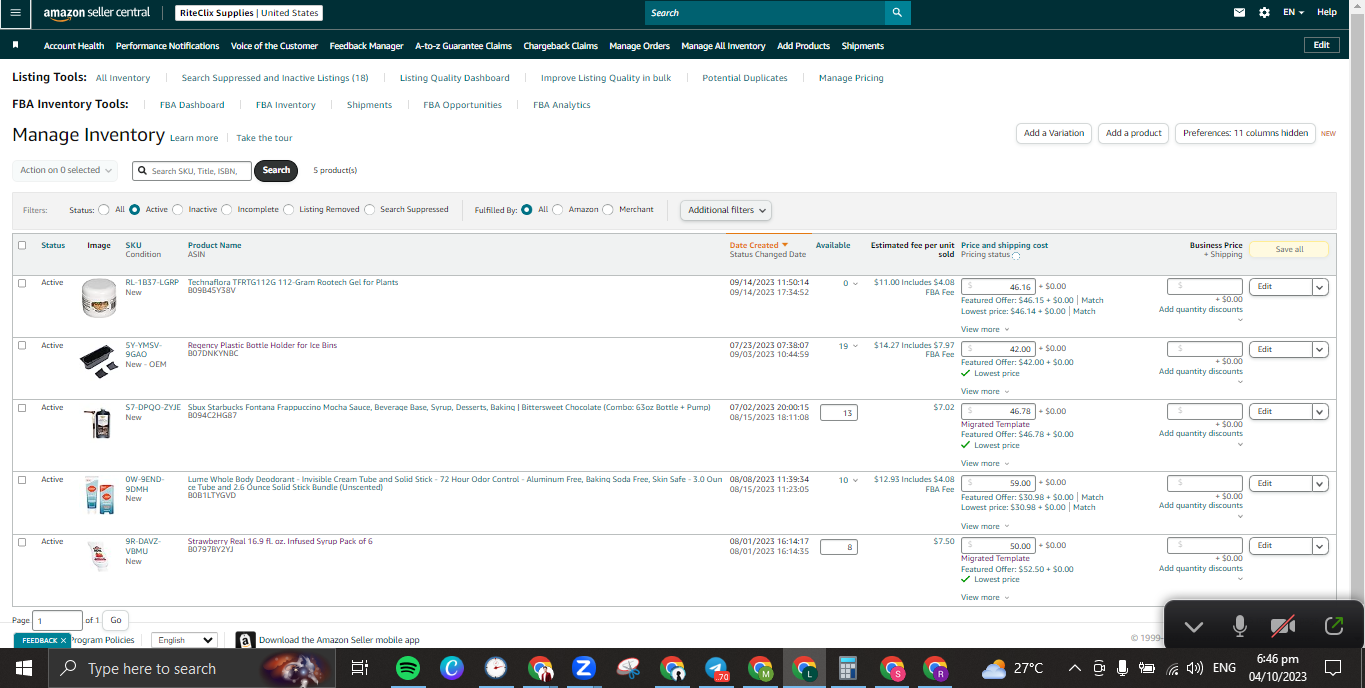Choose the Listing Removed status radio
The height and width of the screenshot is (688, 1365).
(289, 210)
